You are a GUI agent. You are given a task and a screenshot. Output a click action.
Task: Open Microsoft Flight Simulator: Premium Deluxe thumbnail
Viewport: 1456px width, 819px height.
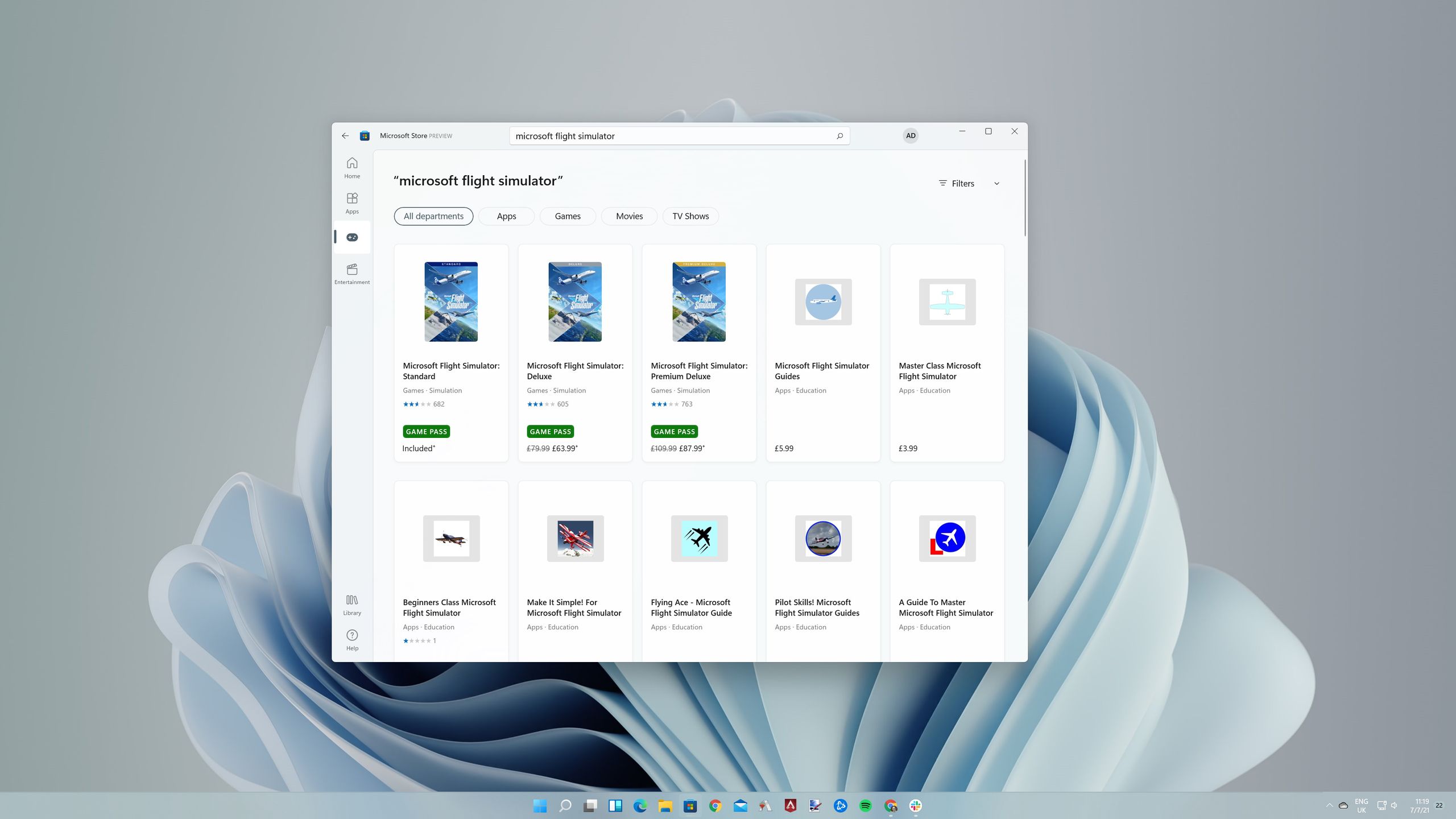point(699,301)
